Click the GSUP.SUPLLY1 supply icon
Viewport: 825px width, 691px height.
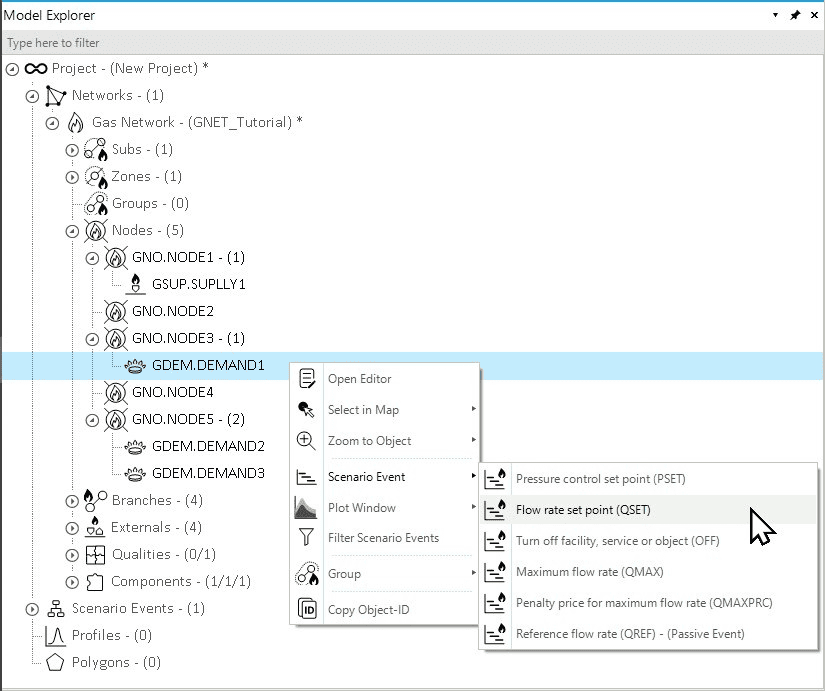tap(136, 285)
